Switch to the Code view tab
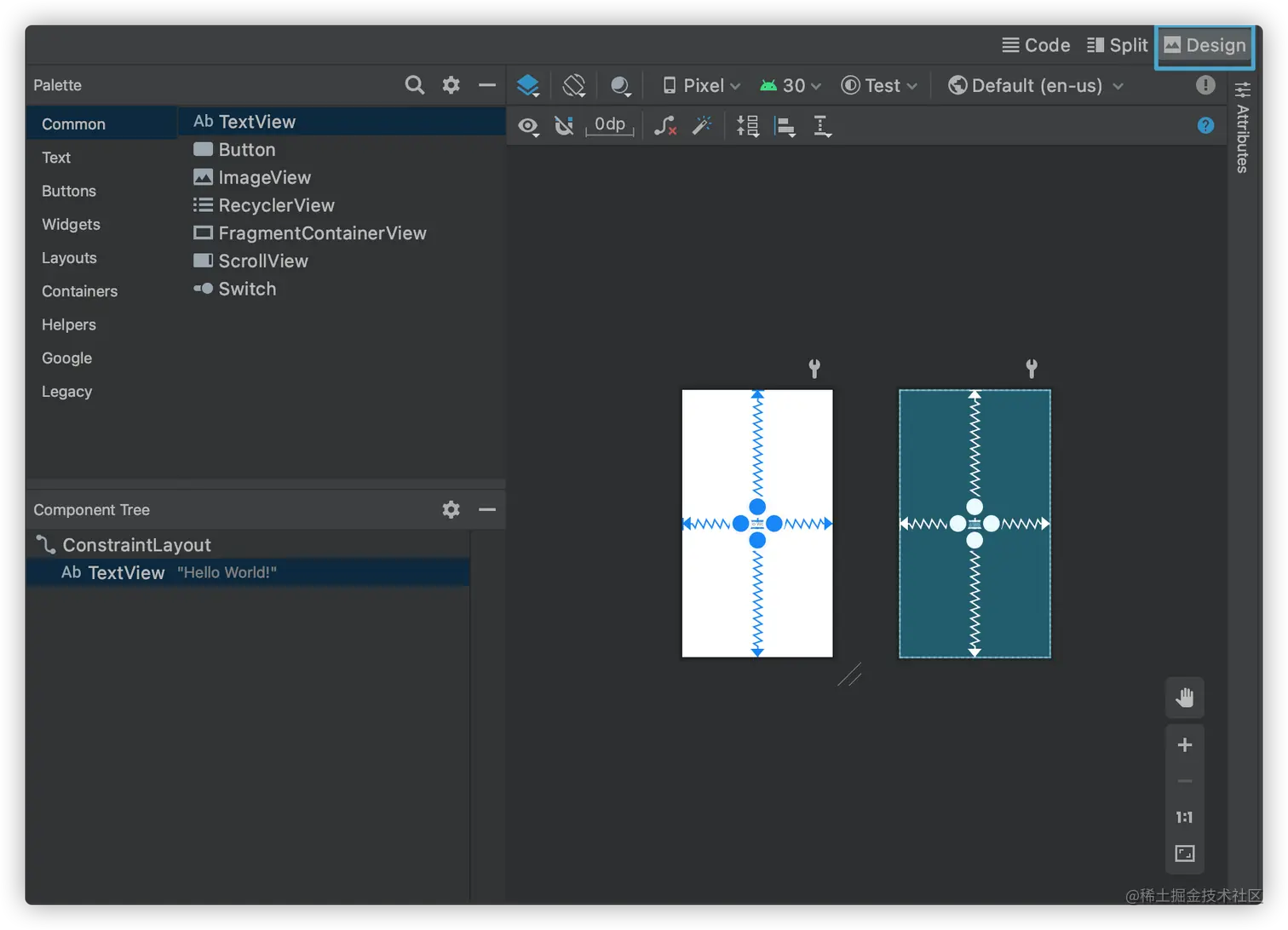 (x=1036, y=45)
